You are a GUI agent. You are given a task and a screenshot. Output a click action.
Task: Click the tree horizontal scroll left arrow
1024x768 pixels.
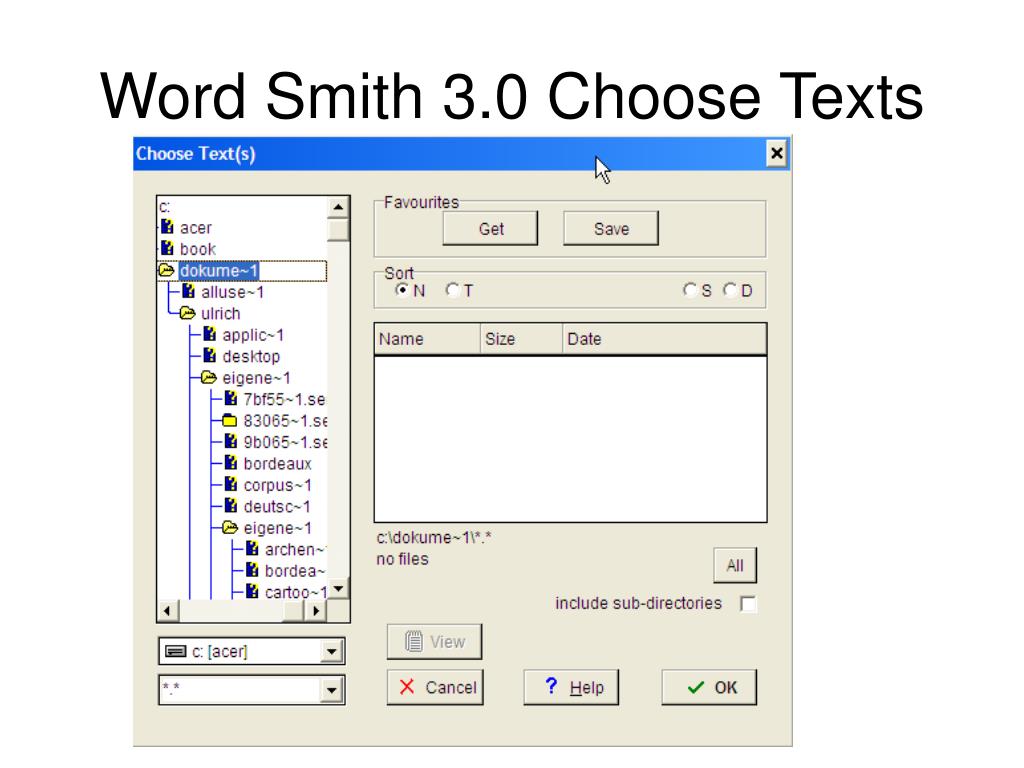click(x=168, y=611)
